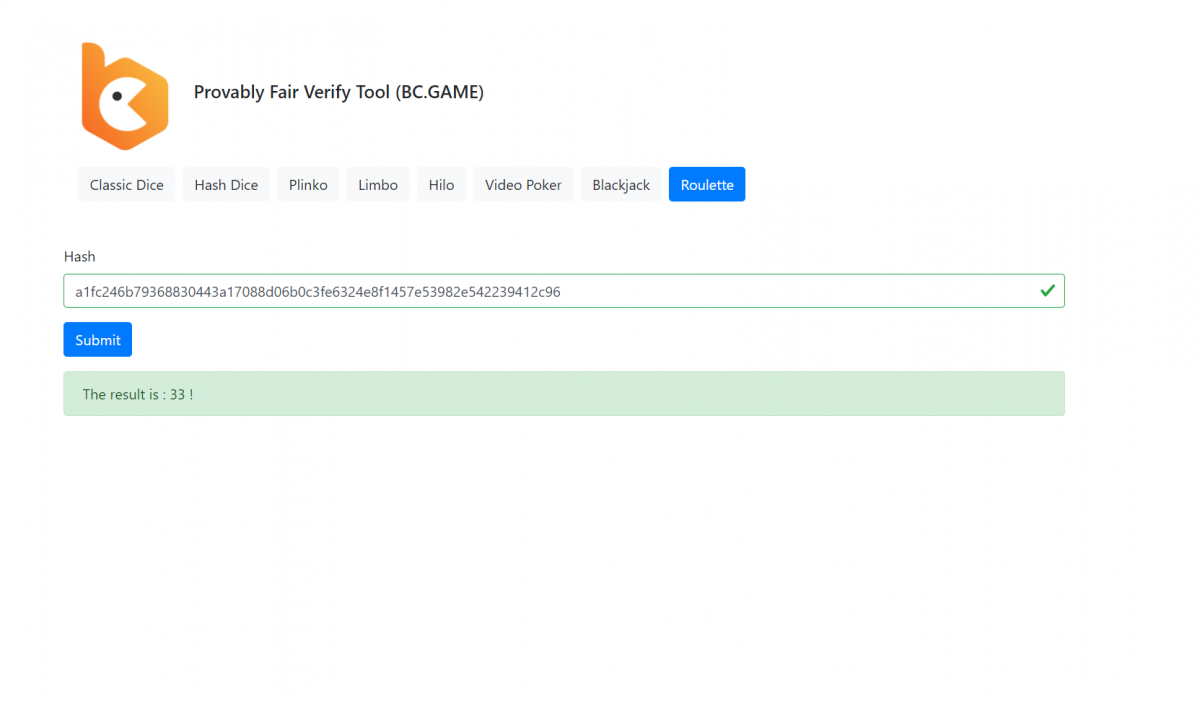Click the Provably Fair Verify Tool heading
Screen dimensions: 1200x702
pyautogui.click(x=292, y=92)
